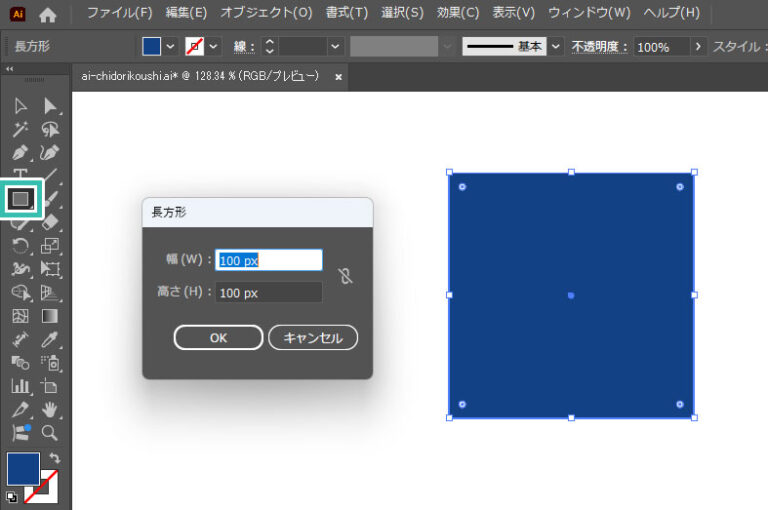This screenshot has height=510, width=768.
Task: Expand the stroke color dropdown
Action: point(213,47)
